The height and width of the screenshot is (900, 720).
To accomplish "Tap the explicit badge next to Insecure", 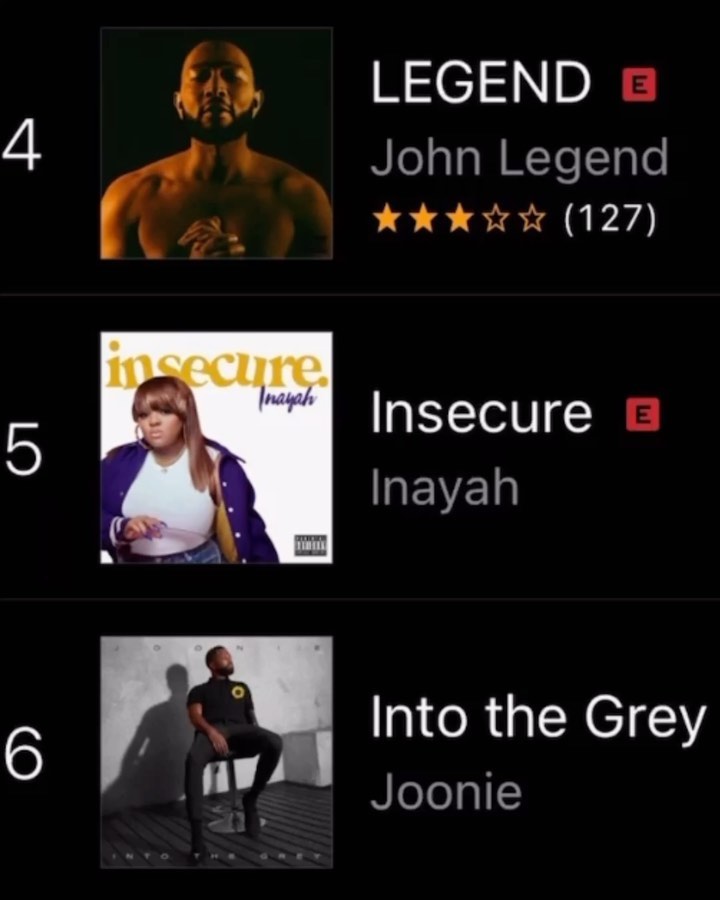I will (x=644, y=414).
